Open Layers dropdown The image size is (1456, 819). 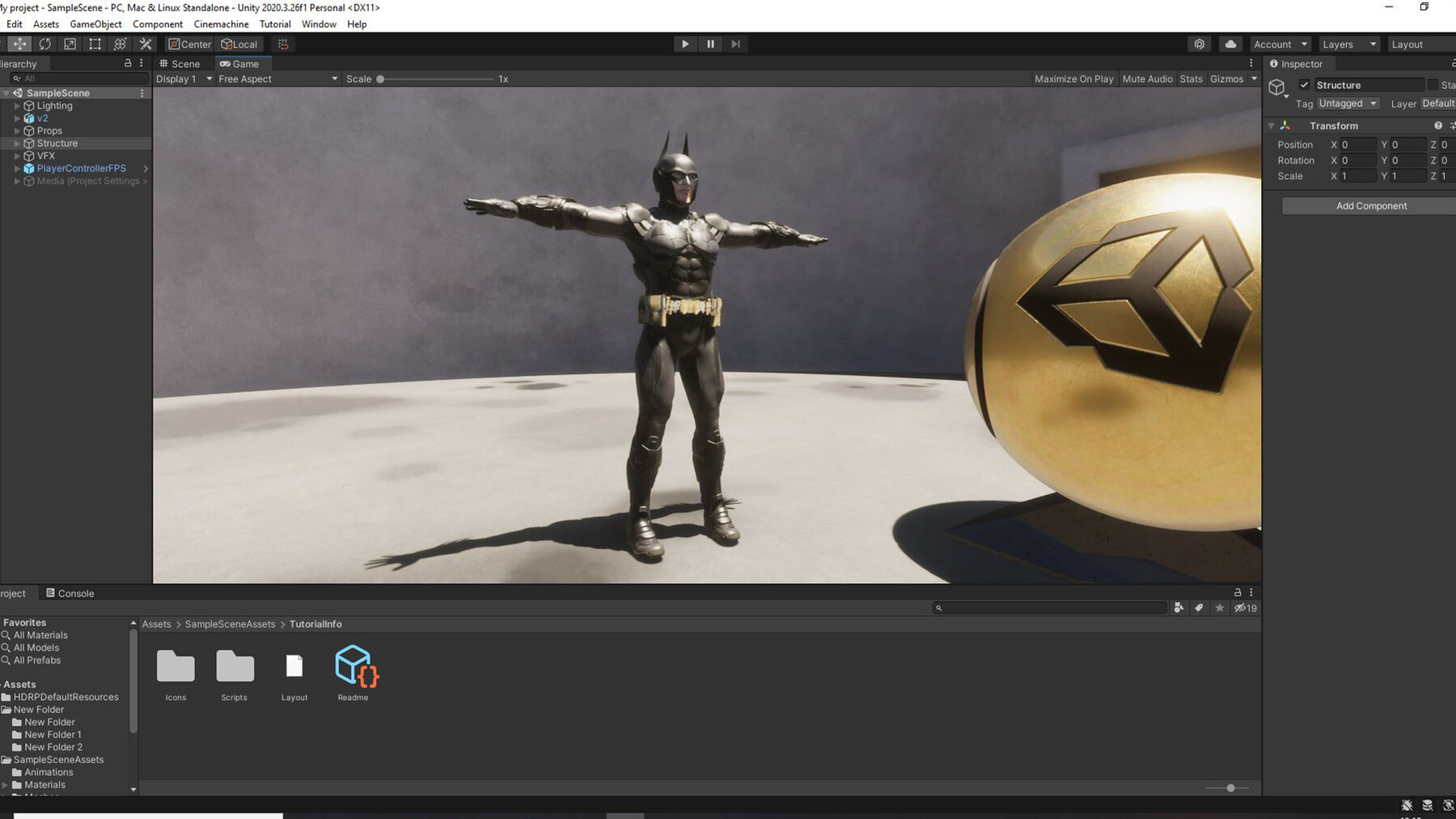(1349, 44)
